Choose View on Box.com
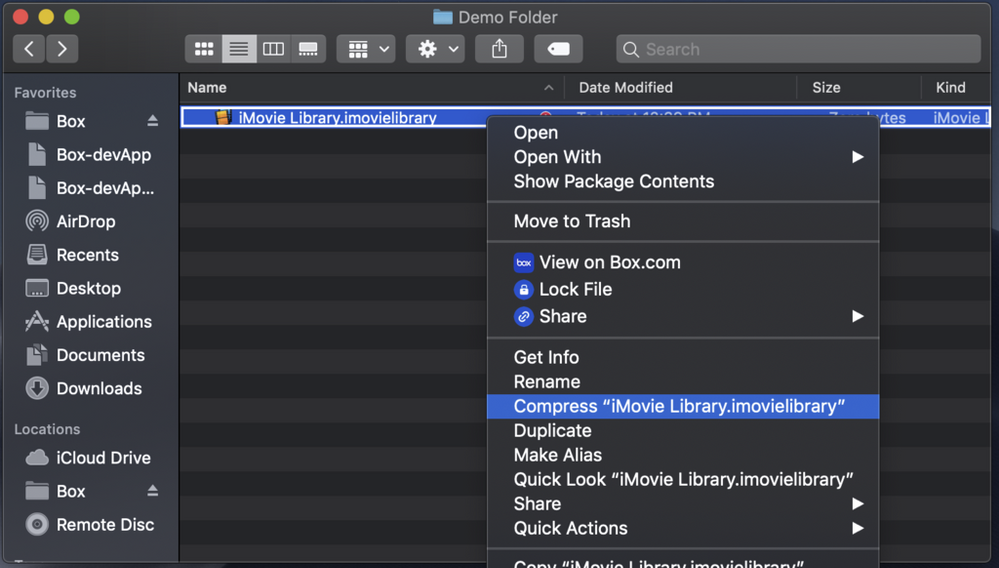999x568 pixels. 683,262
